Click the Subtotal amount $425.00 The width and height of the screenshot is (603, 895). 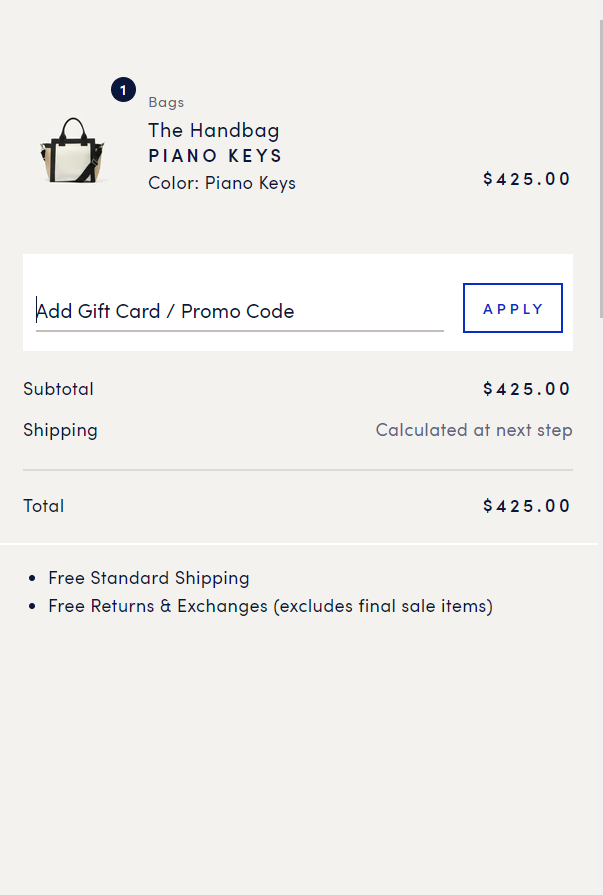[527, 389]
